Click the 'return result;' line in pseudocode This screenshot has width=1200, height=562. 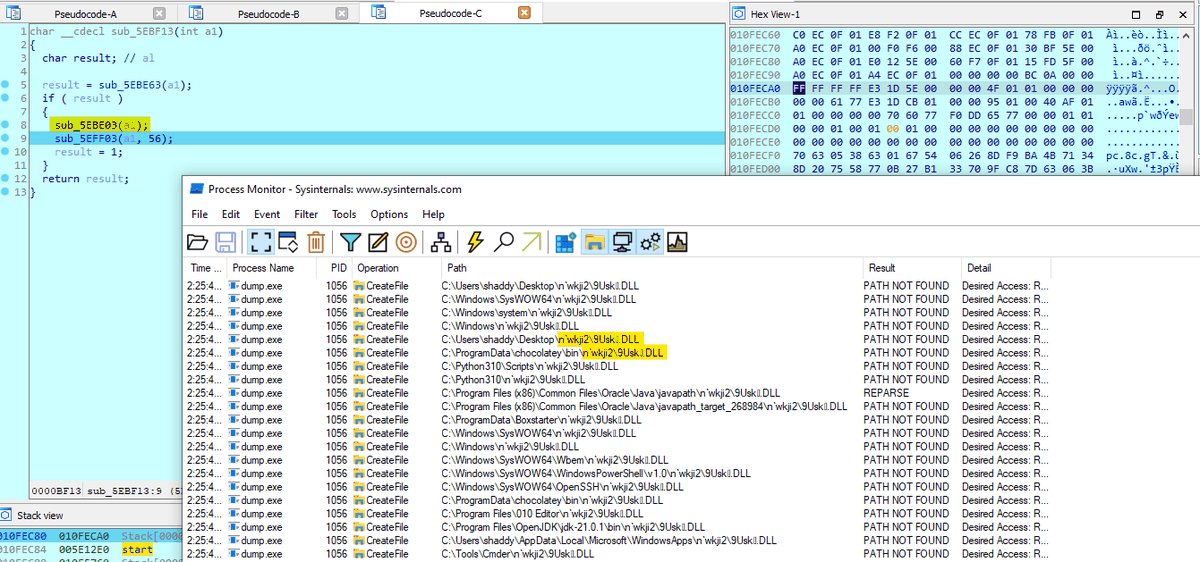click(85, 179)
